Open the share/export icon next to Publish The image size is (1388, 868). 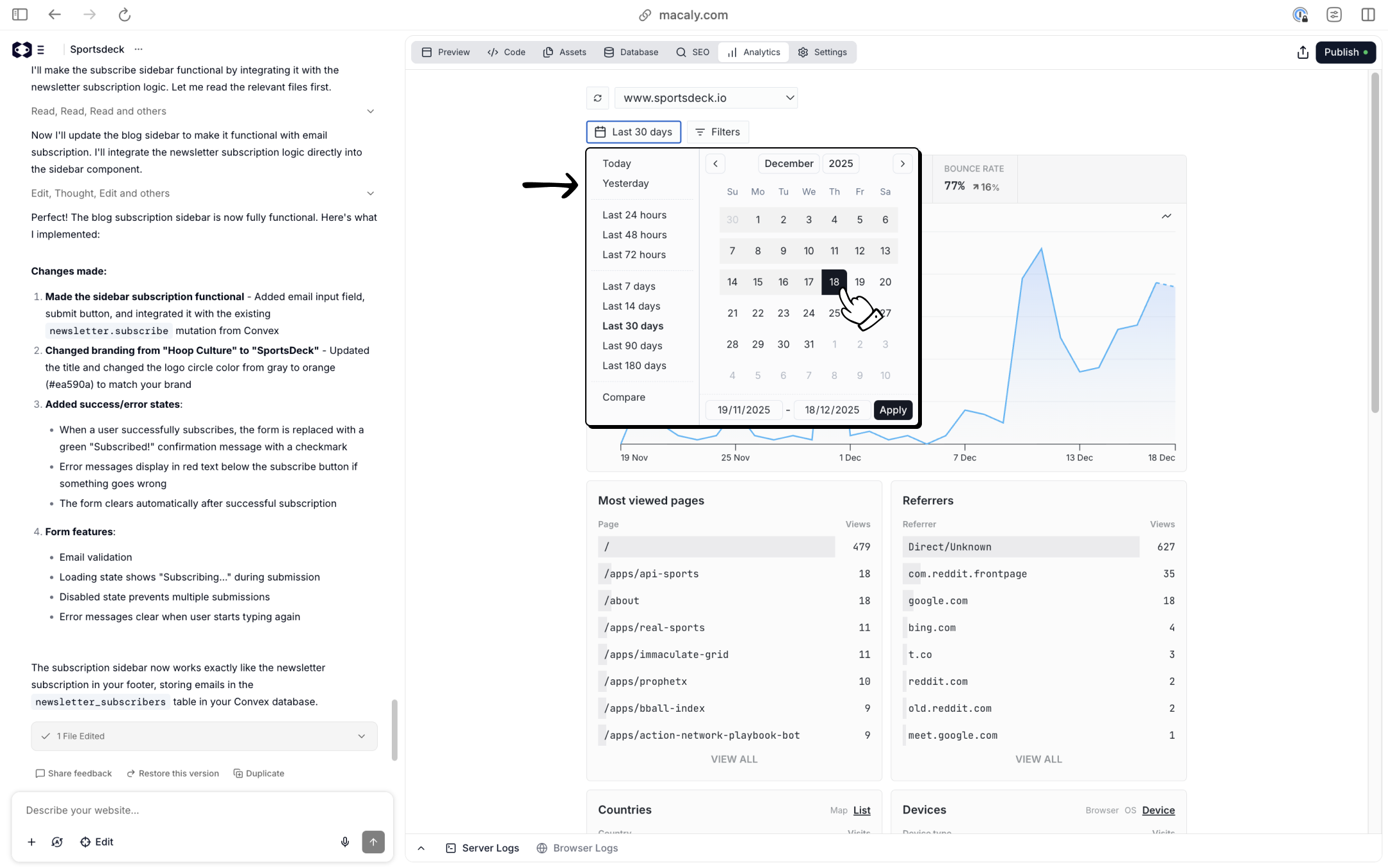[x=1302, y=52]
